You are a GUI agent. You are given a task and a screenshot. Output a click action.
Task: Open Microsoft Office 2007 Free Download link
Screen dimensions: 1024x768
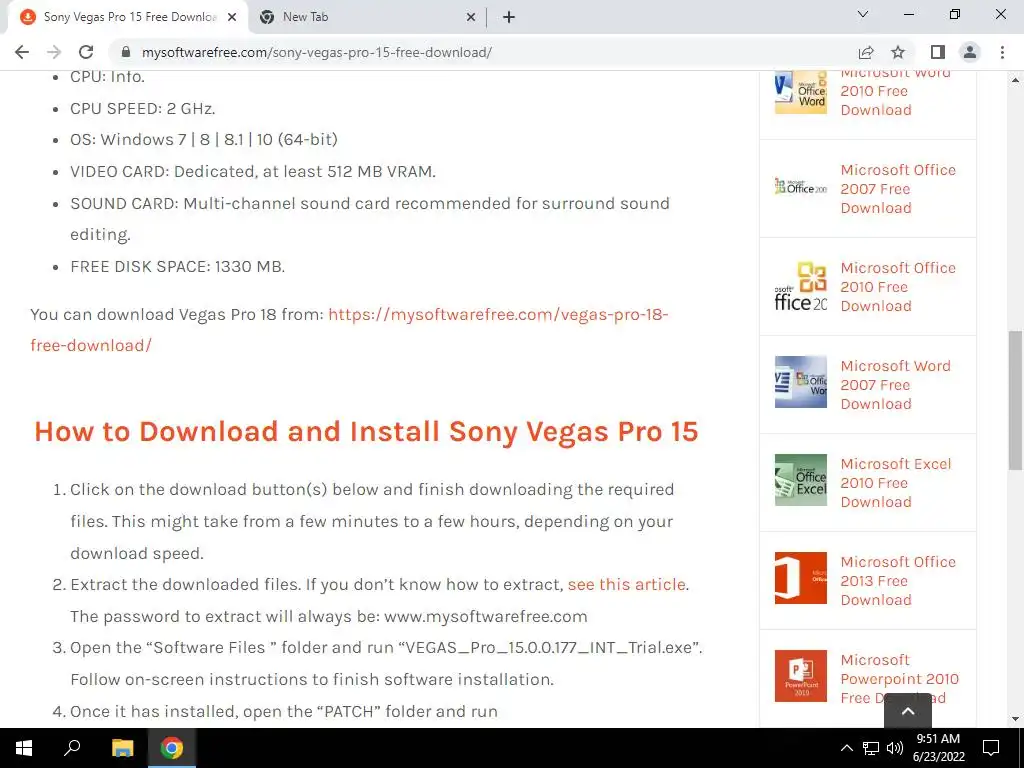(x=898, y=189)
